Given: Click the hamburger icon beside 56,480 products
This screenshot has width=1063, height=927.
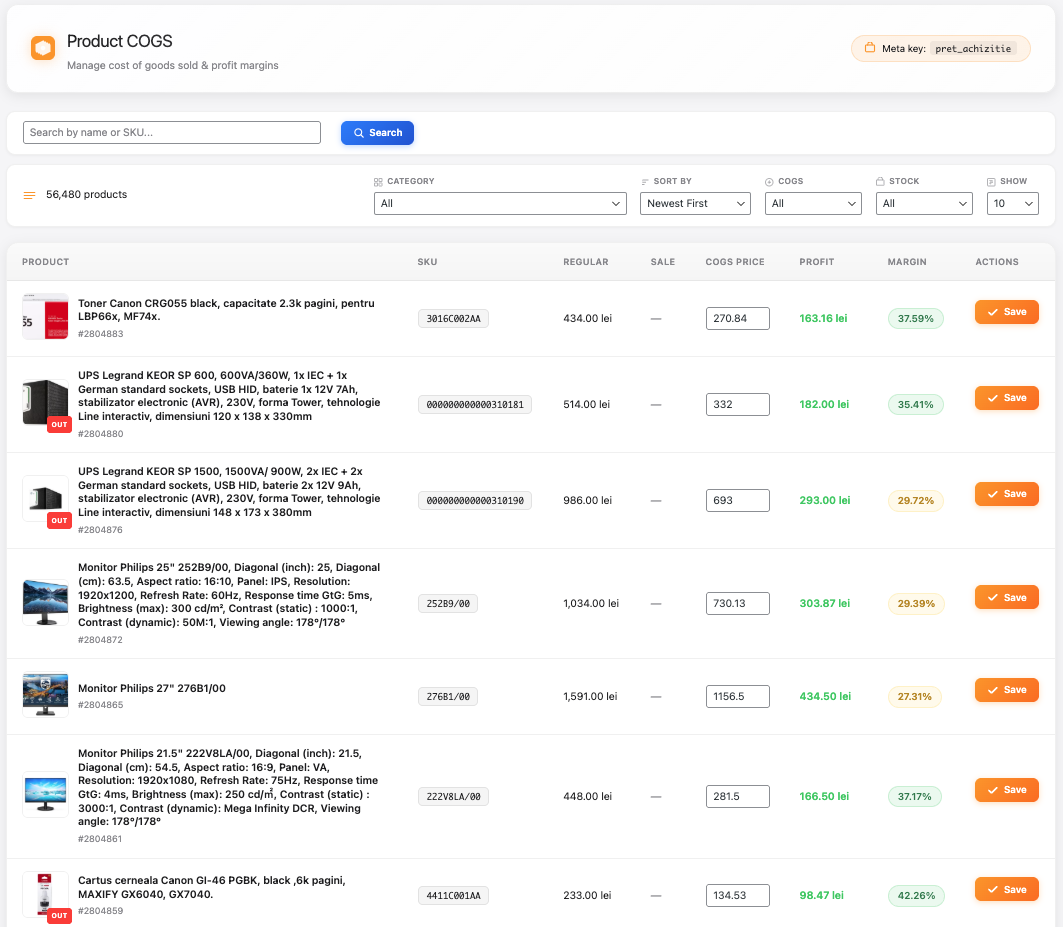Looking at the screenshot, I should click(x=29, y=195).
